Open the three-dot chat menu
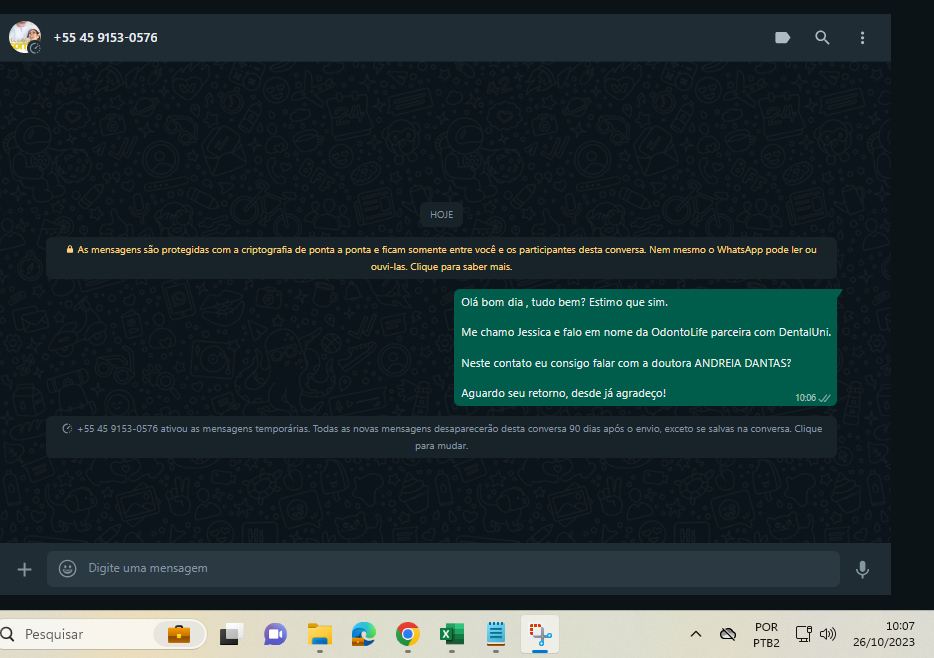 click(862, 38)
